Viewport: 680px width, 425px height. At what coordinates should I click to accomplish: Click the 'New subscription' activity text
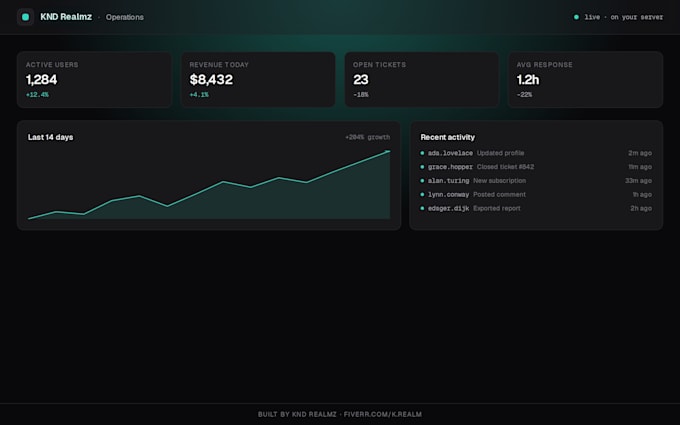(x=500, y=181)
